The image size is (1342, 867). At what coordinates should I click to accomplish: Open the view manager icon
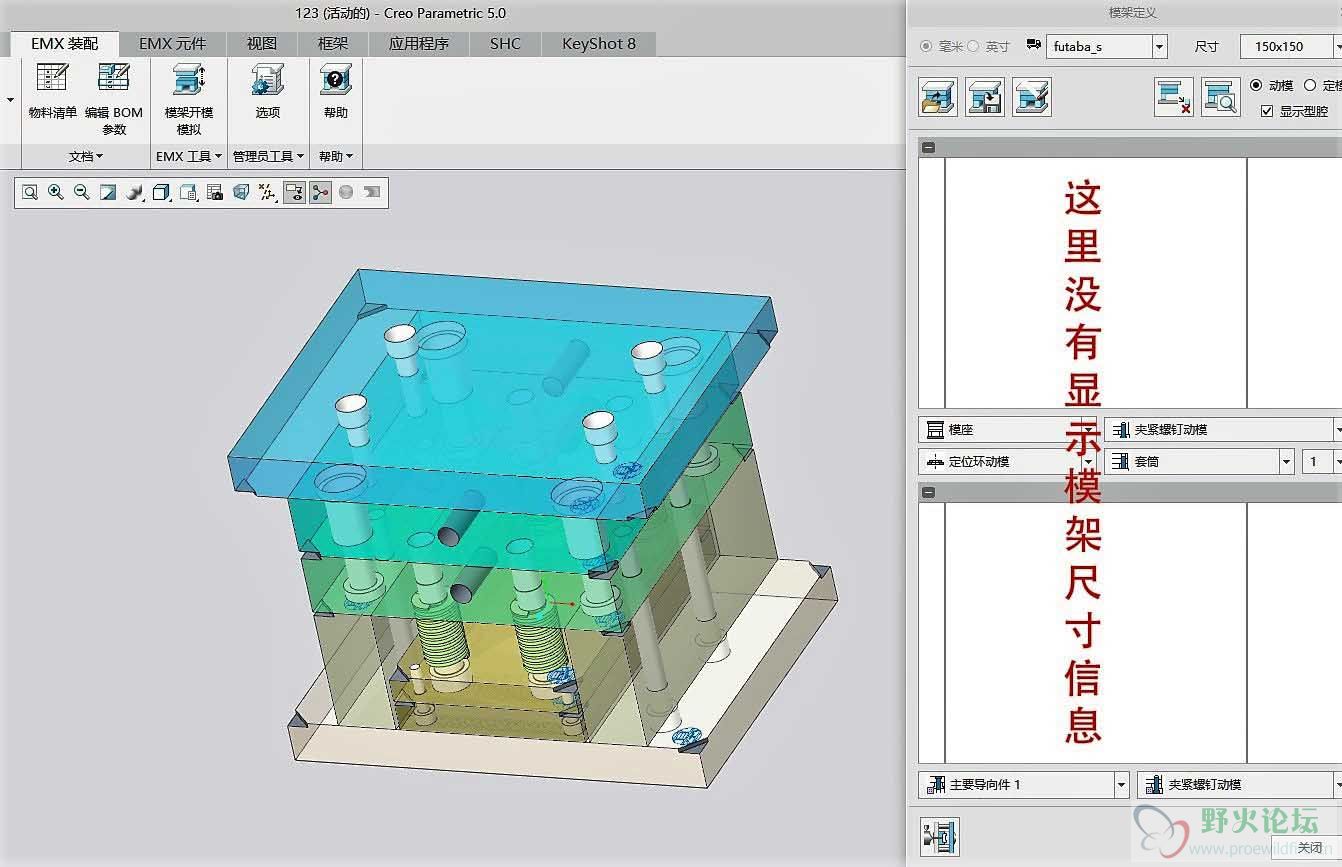coord(188,192)
